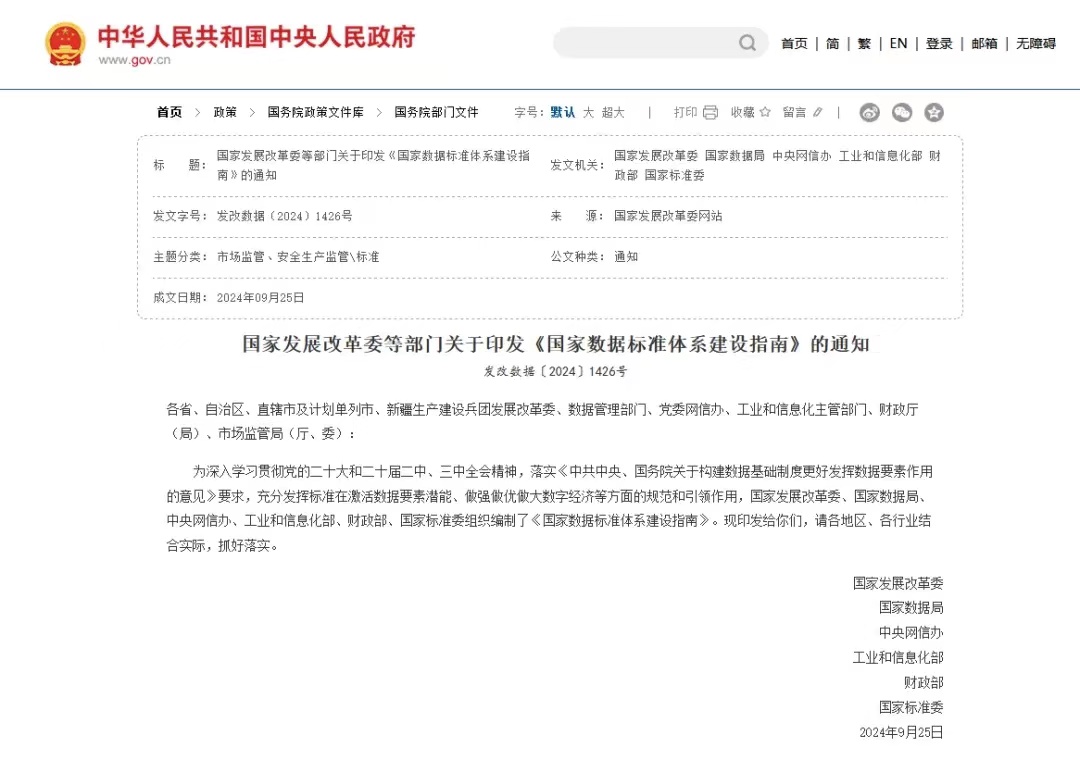This screenshot has height=760, width=1080.
Task: Open the 登录 login link
Action: point(939,43)
